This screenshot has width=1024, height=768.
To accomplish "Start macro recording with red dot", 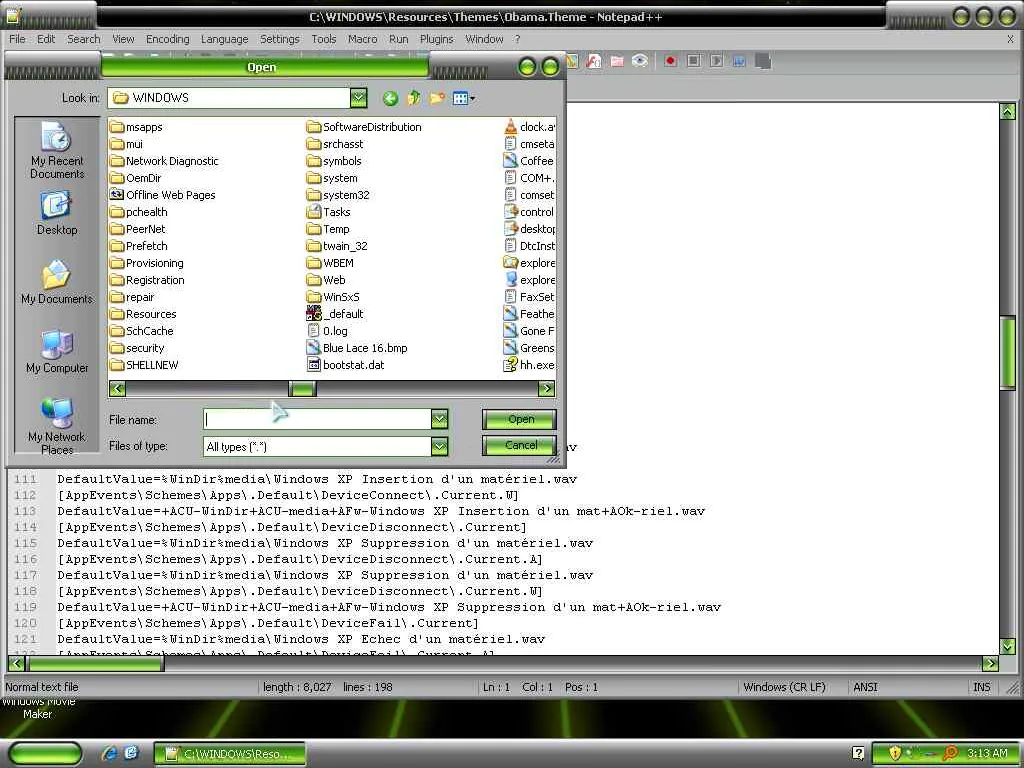I will point(670,61).
